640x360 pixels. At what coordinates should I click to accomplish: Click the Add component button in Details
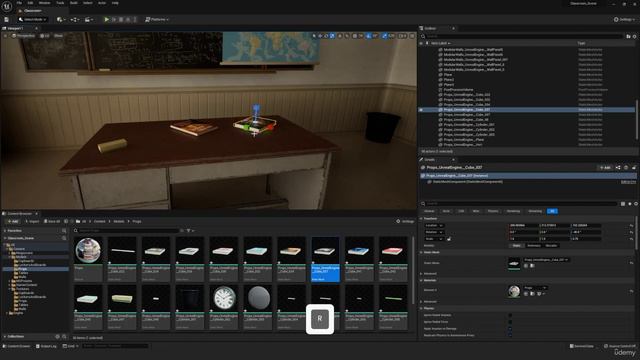tap(605, 167)
